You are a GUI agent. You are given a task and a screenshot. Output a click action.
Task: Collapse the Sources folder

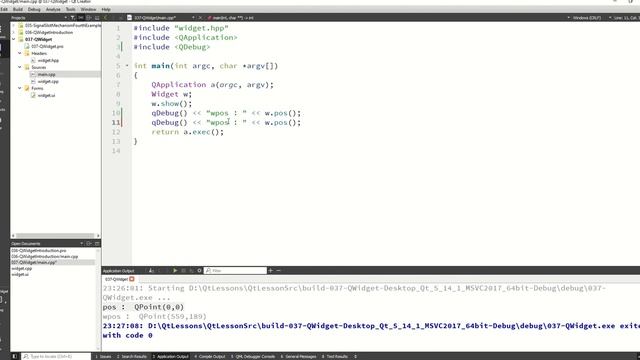(x=20, y=67)
